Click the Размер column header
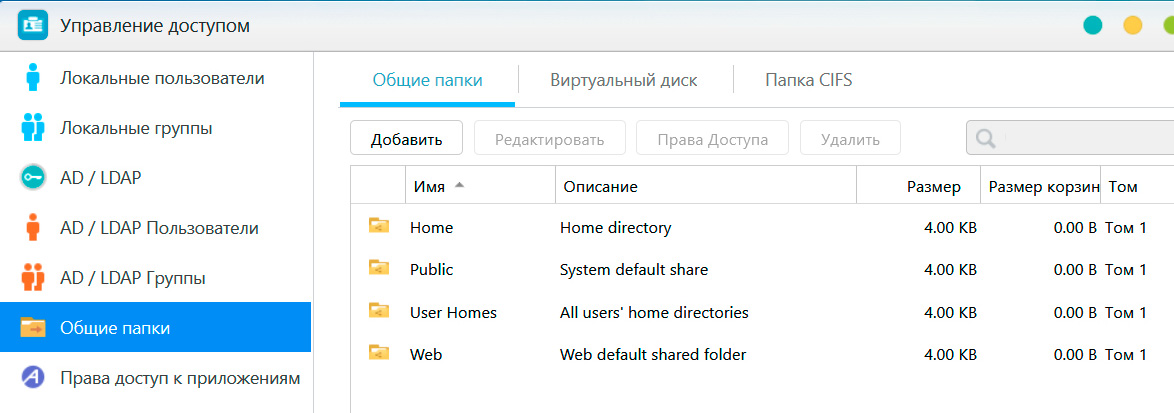Viewport: 1174px width, 413px height. pos(933,186)
